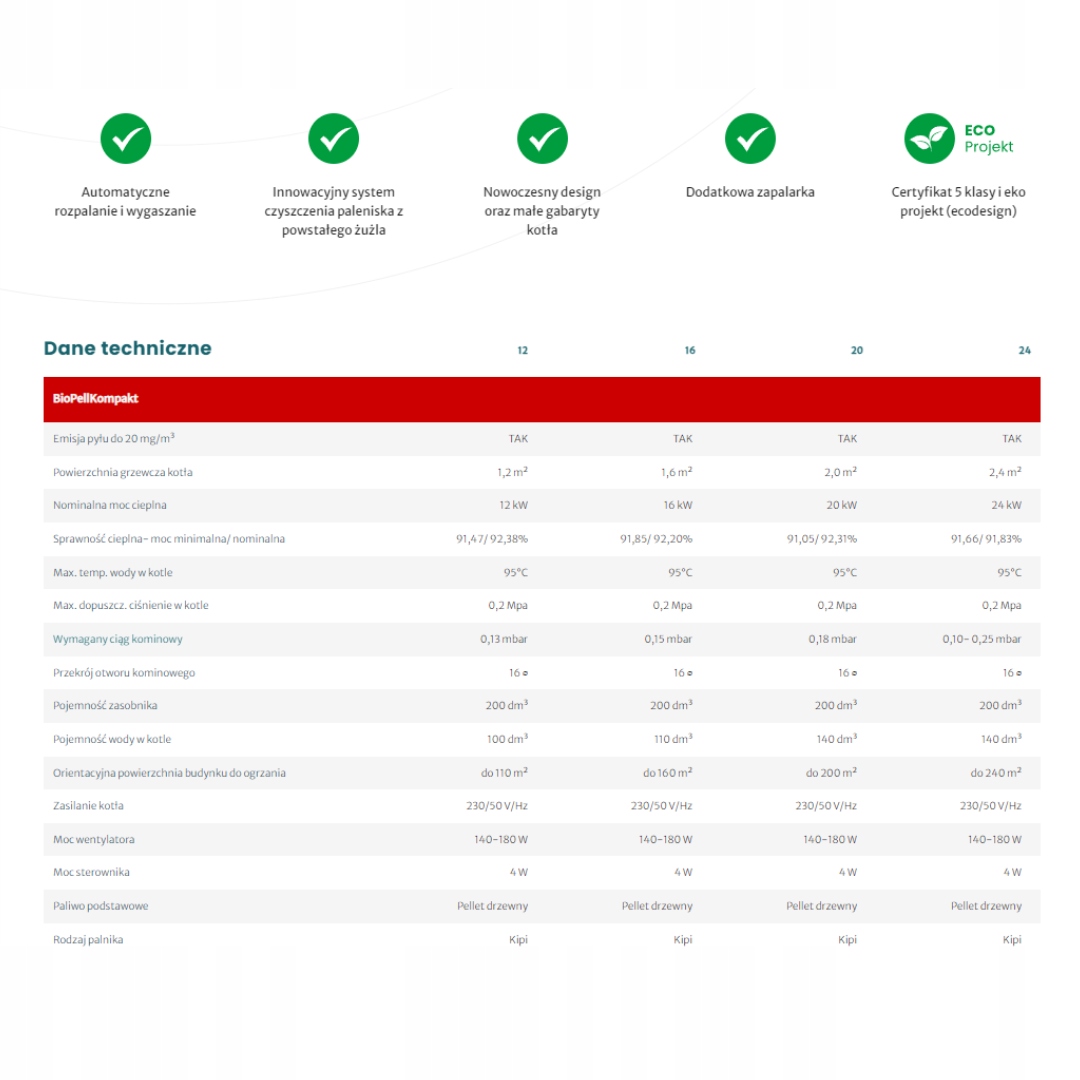Image resolution: width=1080 pixels, height=1080 pixels.
Task: Click the Pojemność zasobnika row label
Action: (105, 706)
